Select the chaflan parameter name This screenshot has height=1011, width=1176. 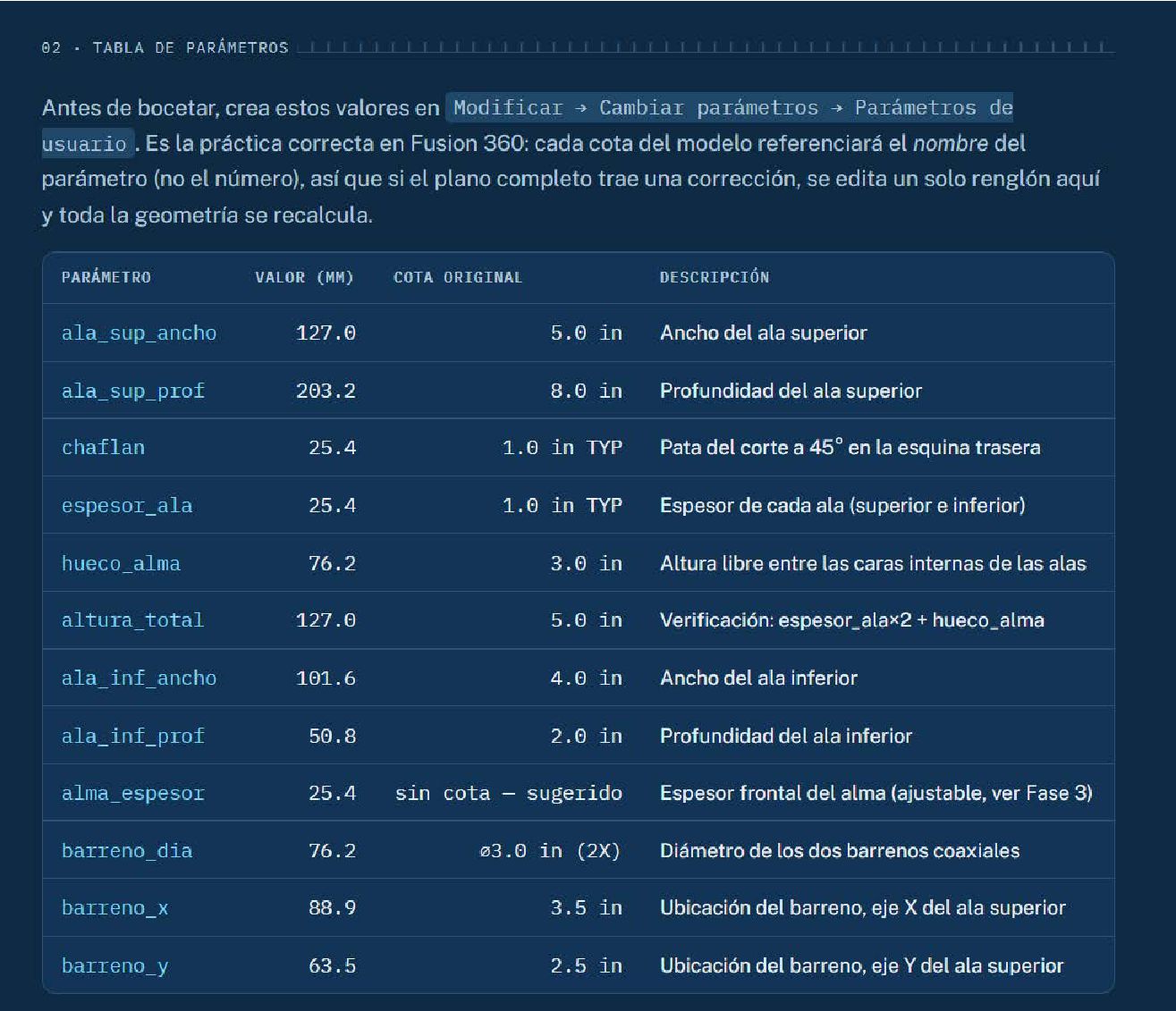tap(103, 447)
